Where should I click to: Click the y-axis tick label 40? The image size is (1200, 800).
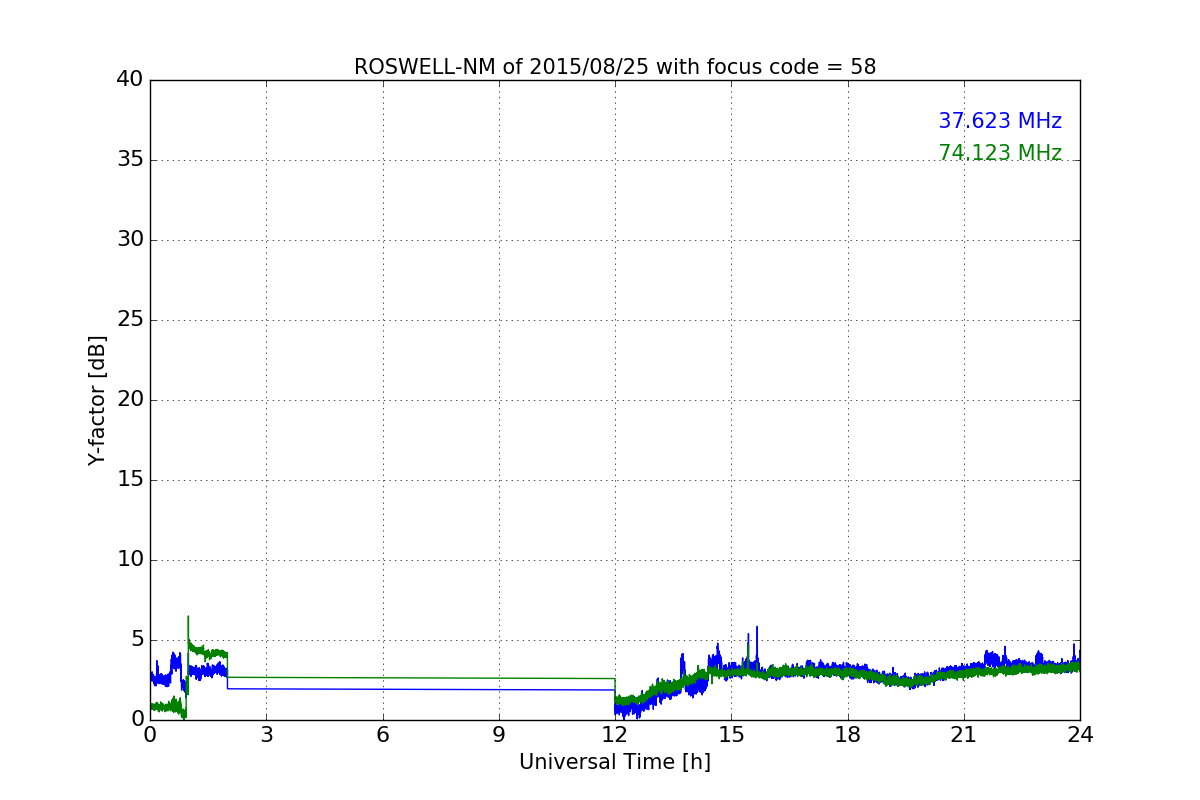click(130, 80)
